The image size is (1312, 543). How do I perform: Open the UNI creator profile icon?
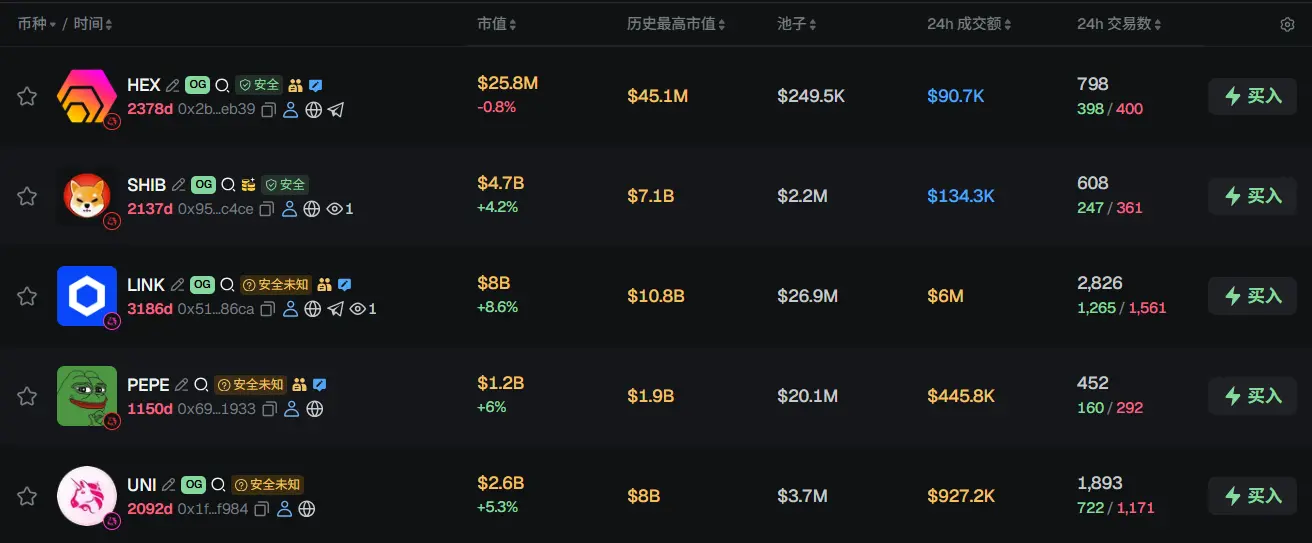pos(284,509)
